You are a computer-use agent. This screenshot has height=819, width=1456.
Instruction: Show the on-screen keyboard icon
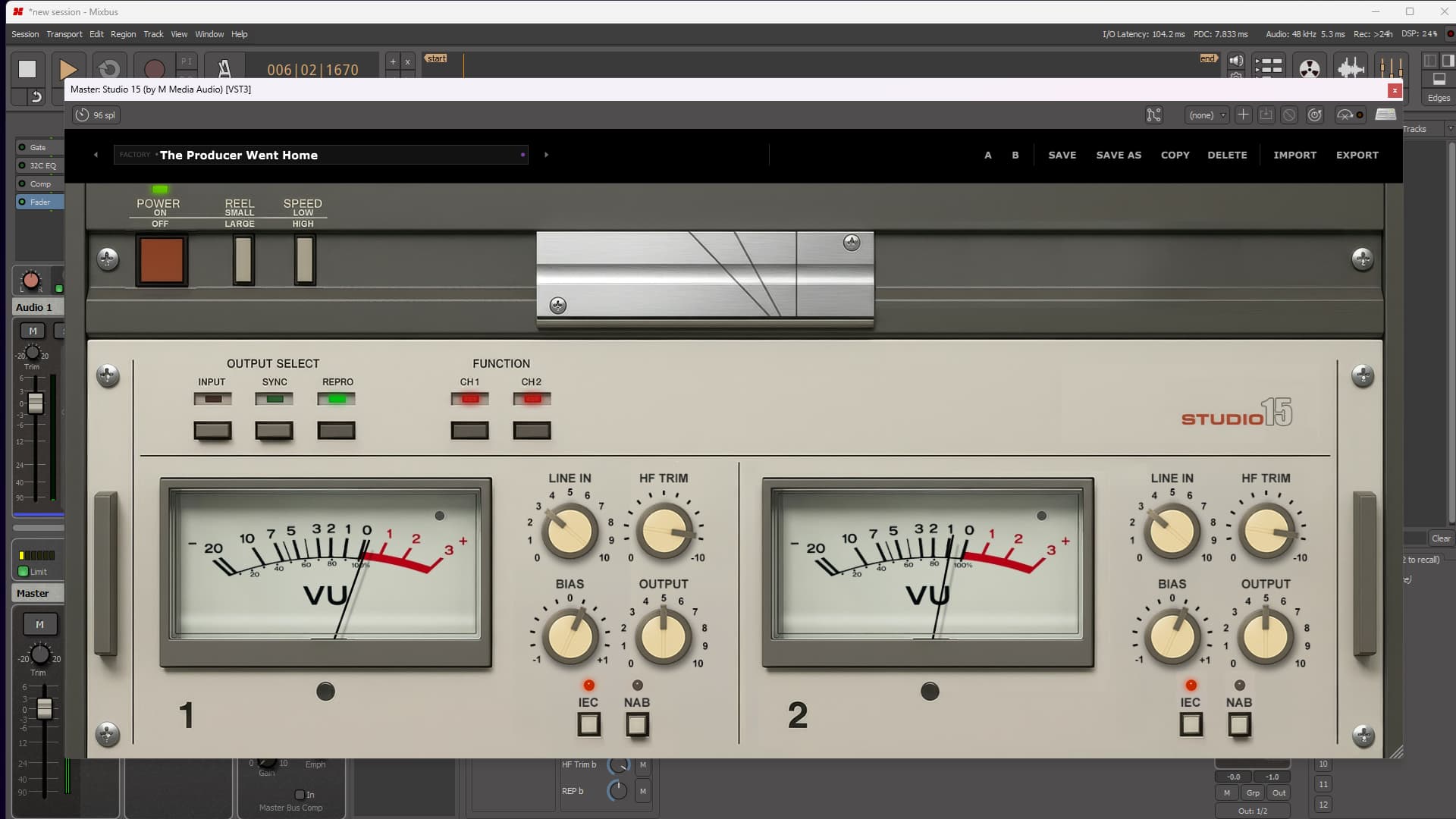coord(1385,115)
